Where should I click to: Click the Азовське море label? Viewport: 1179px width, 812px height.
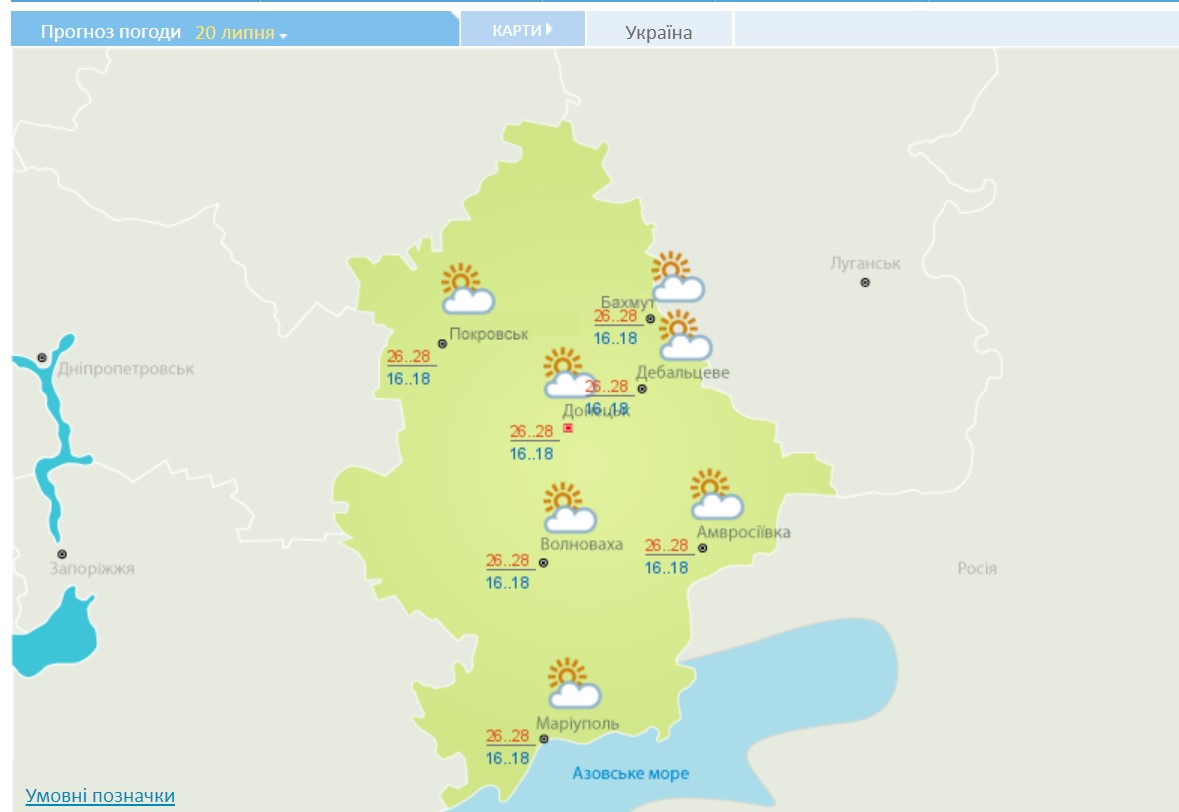click(x=630, y=773)
